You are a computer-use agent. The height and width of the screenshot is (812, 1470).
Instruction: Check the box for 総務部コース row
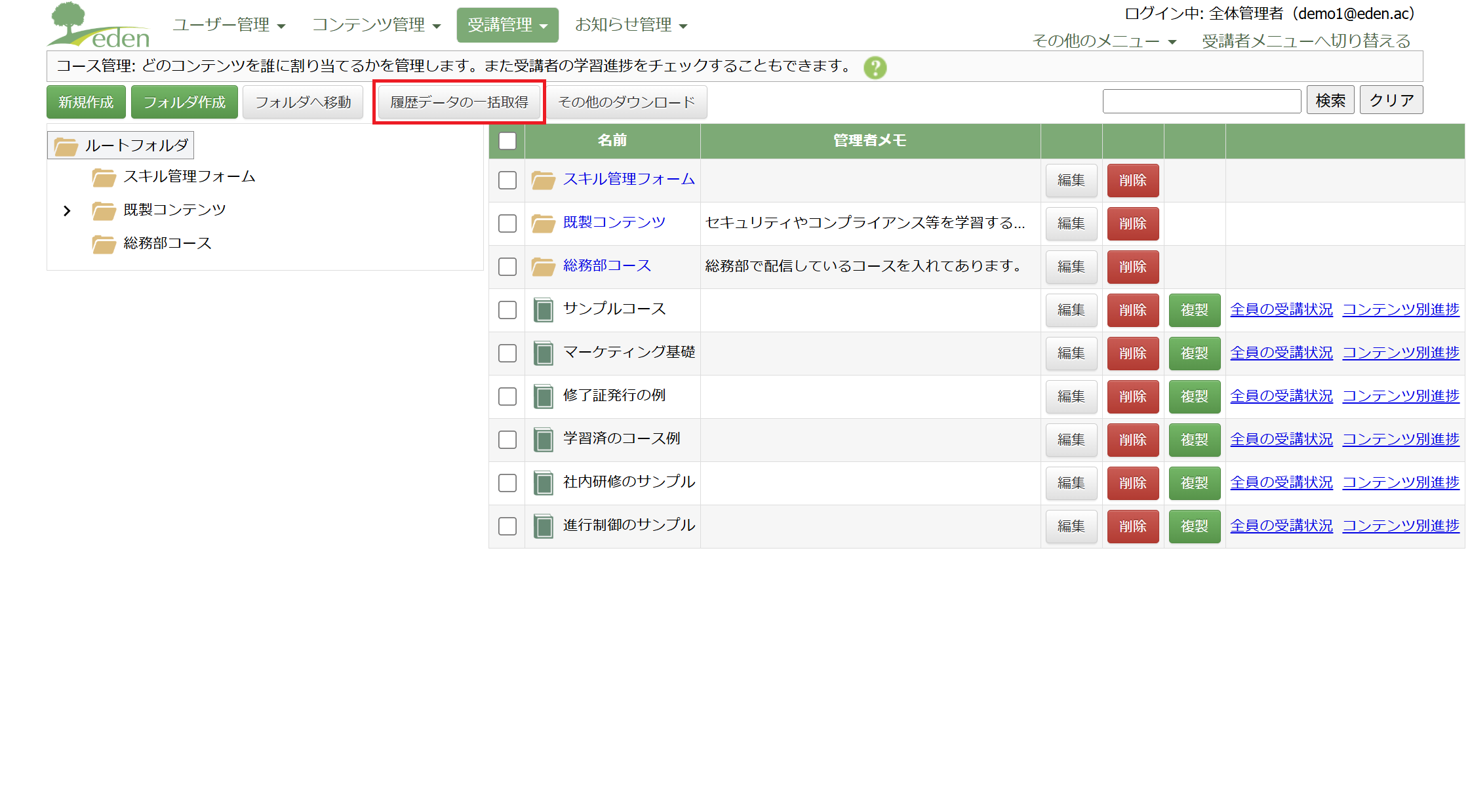507,267
